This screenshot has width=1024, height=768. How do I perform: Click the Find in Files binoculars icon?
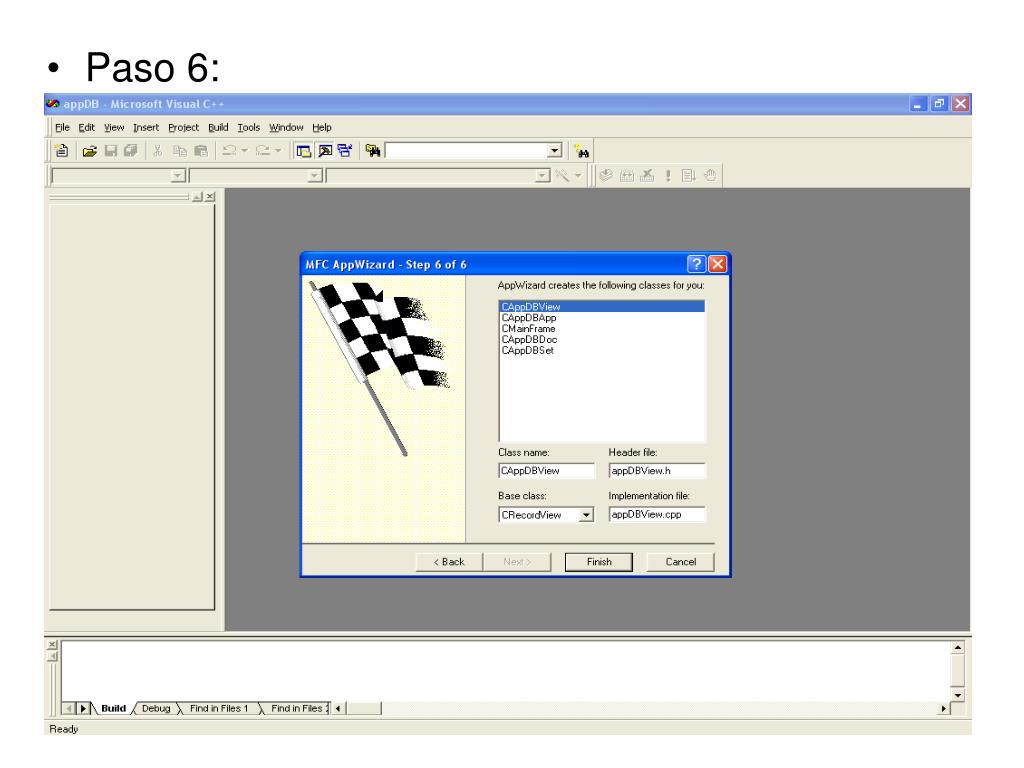coord(373,151)
